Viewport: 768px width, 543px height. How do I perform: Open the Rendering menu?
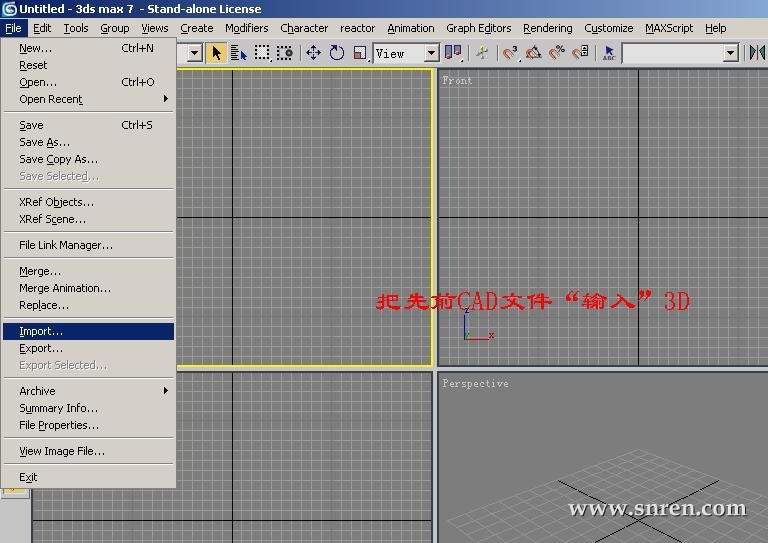[547, 28]
